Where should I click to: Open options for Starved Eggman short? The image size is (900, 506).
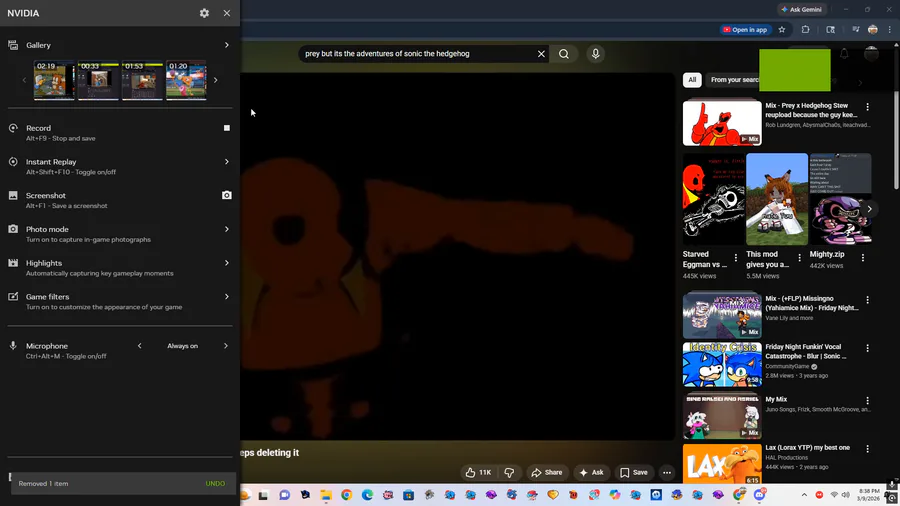tap(736, 258)
